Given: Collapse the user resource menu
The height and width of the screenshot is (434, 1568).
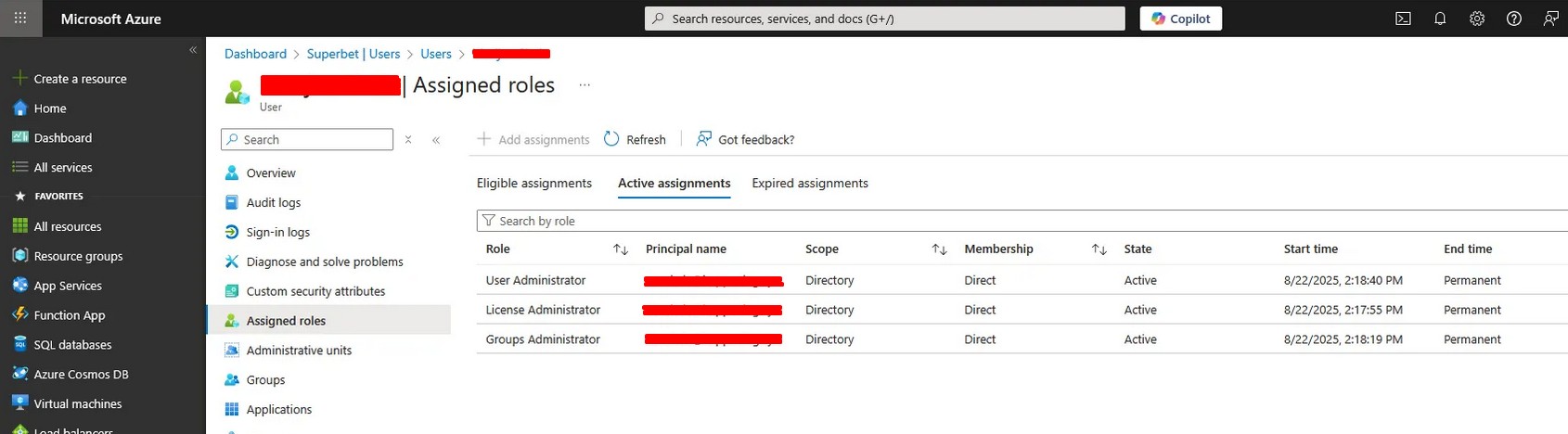Looking at the screenshot, I should [x=436, y=140].
